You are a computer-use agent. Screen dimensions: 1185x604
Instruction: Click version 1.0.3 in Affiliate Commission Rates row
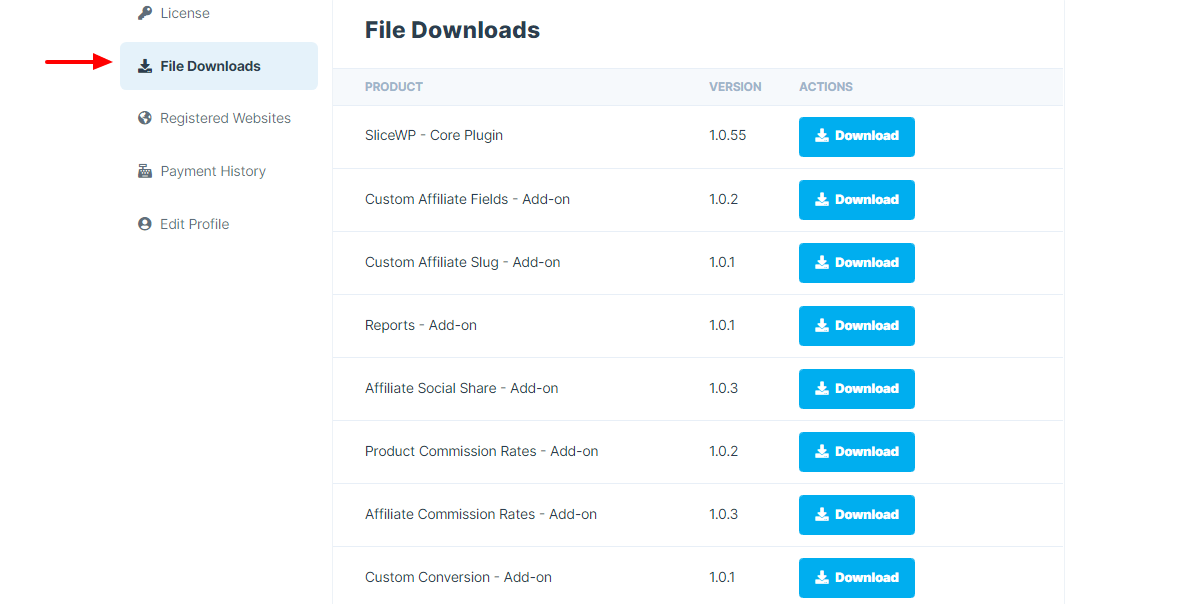[x=723, y=514]
